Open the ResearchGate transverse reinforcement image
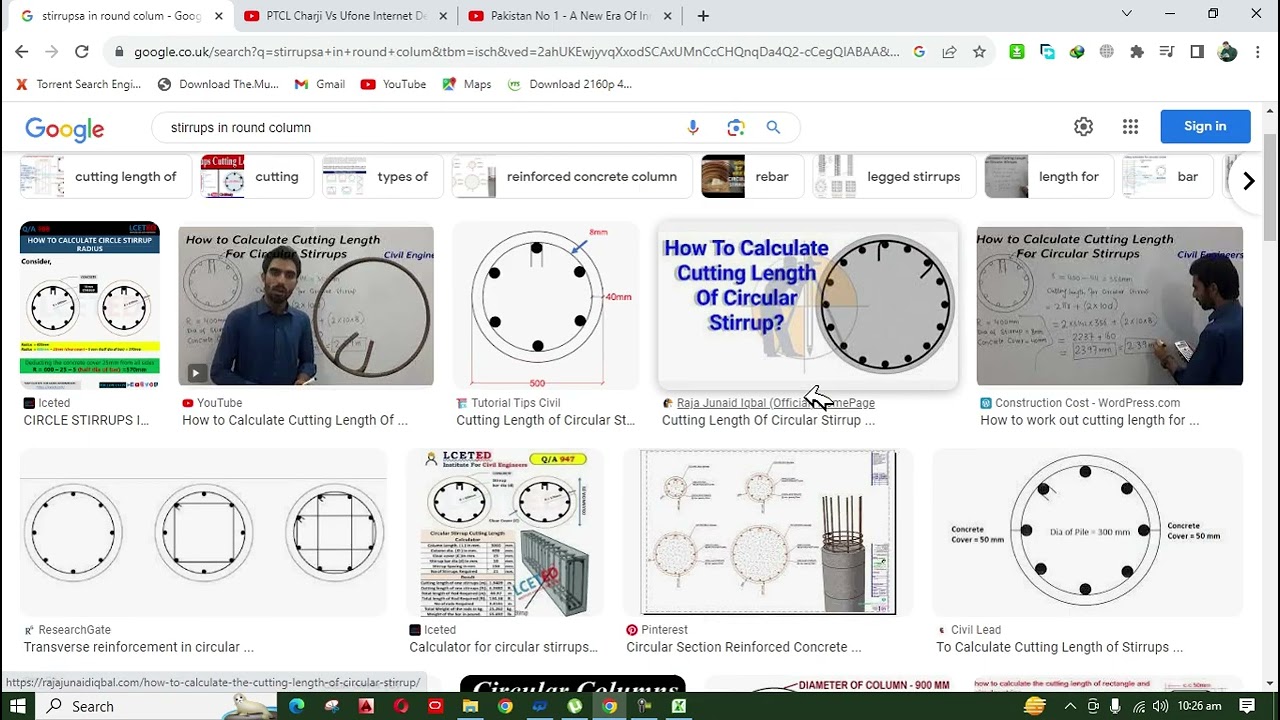The image size is (1280, 720). (203, 532)
